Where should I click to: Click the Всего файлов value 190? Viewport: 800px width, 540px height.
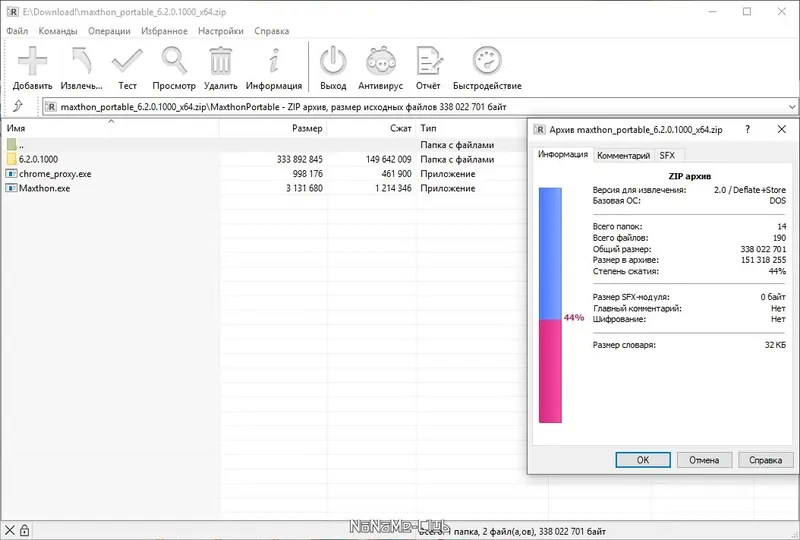click(779, 238)
